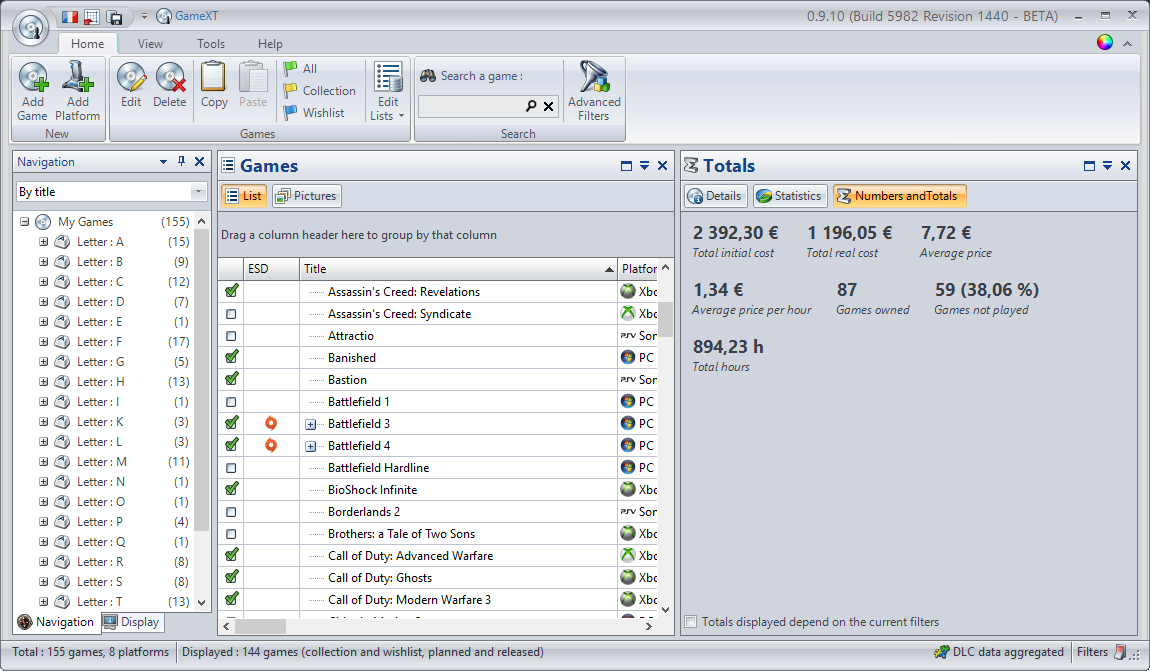Click the Copy clipboard icon
This screenshot has width=1150, height=671.
tap(214, 80)
